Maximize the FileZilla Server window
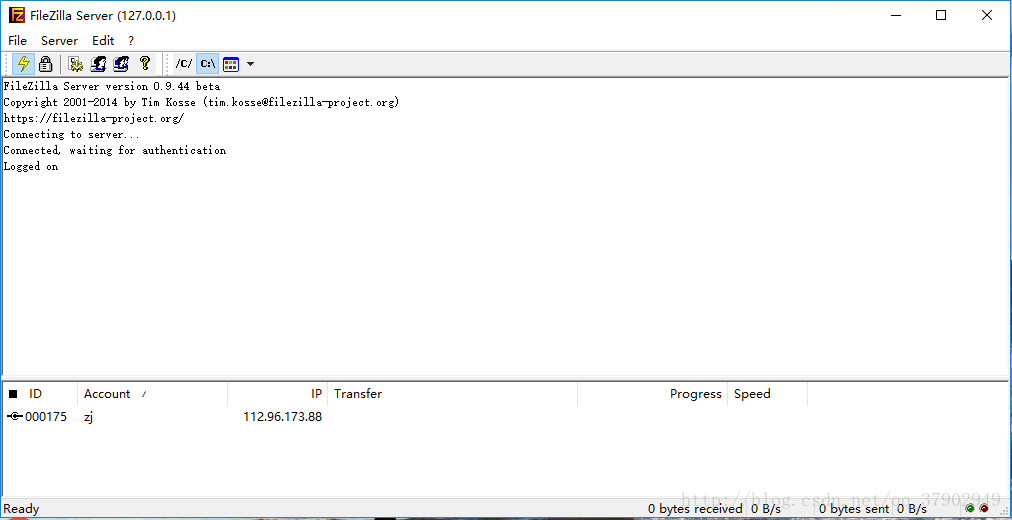The height and width of the screenshot is (520, 1012). 941,15
